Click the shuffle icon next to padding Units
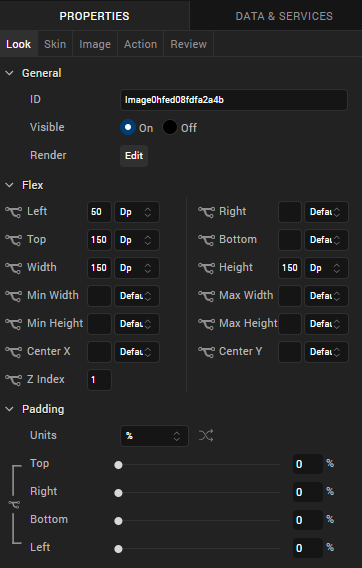Viewport: 362px width, 568px height. pyautogui.click(x=206, y=435)
